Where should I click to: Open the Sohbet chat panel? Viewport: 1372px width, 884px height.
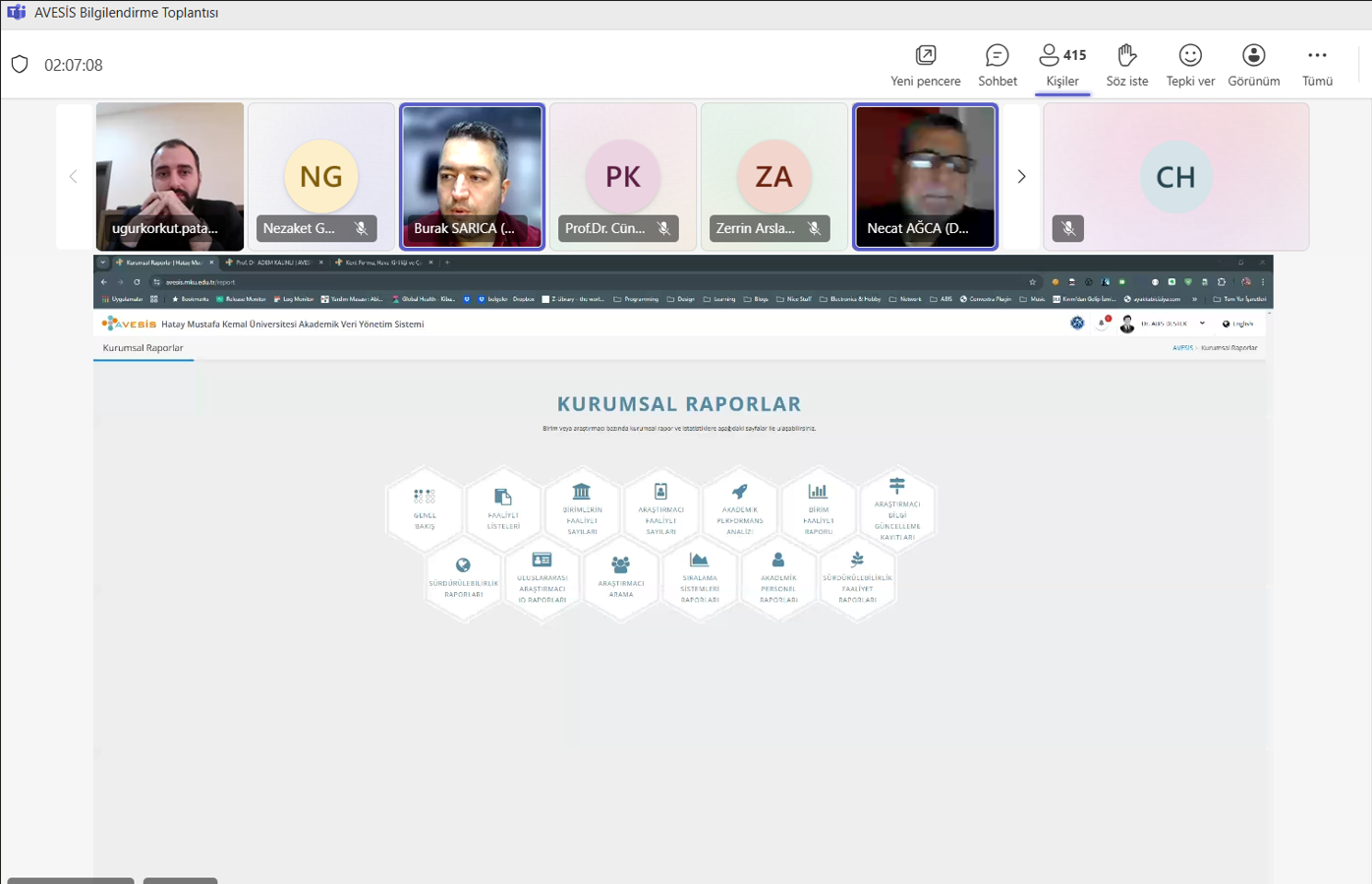click(x=997, y=65)
